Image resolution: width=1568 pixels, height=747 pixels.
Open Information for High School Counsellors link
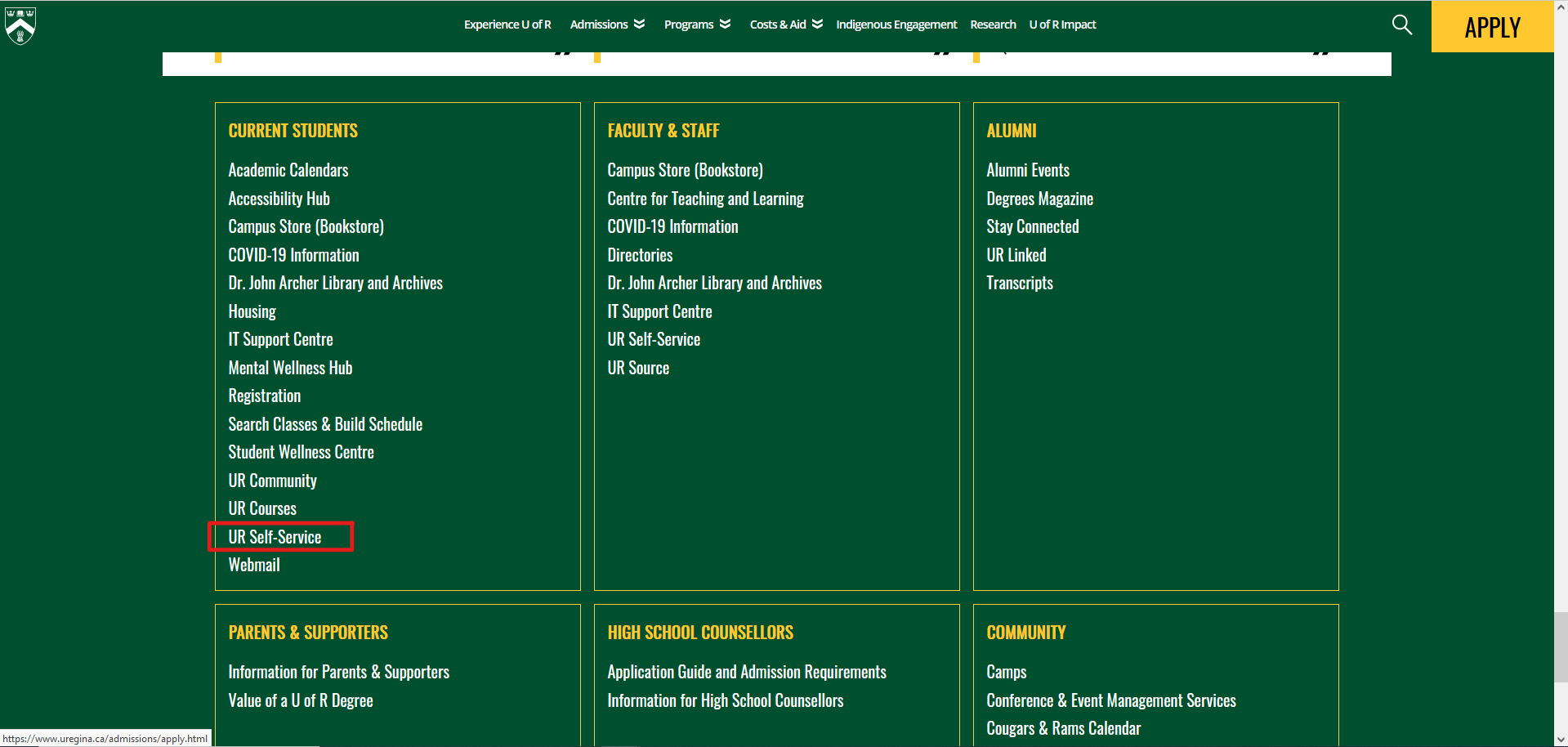tap(726, 700)
